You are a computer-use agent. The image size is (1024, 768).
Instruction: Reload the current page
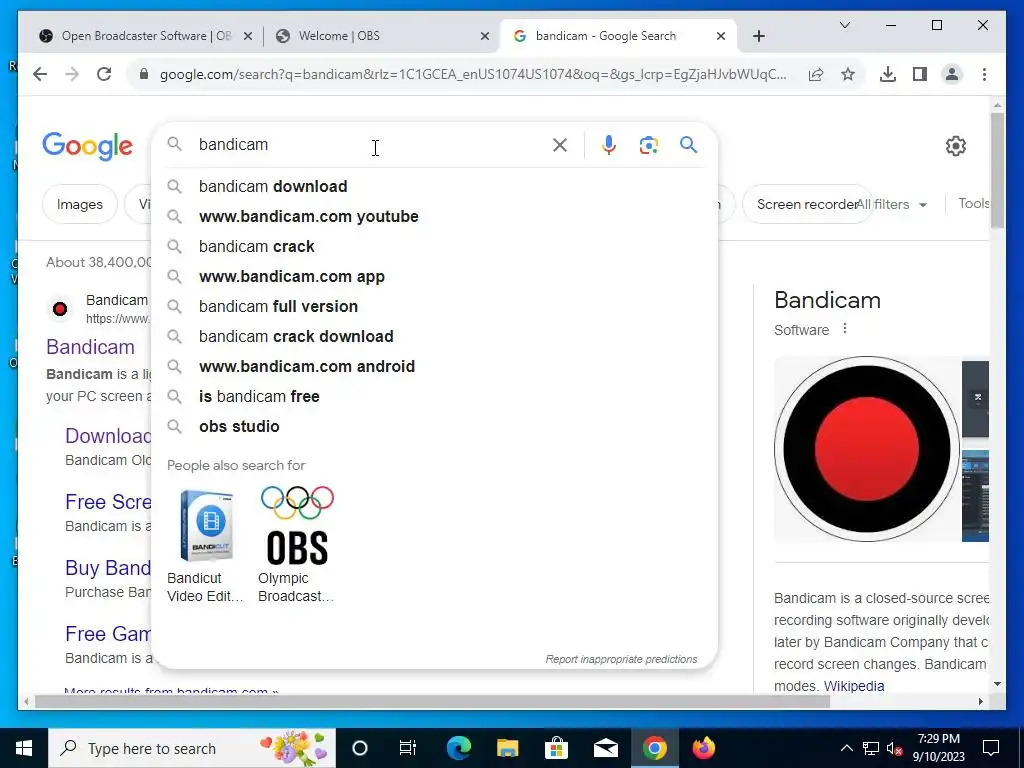[104, 74]
